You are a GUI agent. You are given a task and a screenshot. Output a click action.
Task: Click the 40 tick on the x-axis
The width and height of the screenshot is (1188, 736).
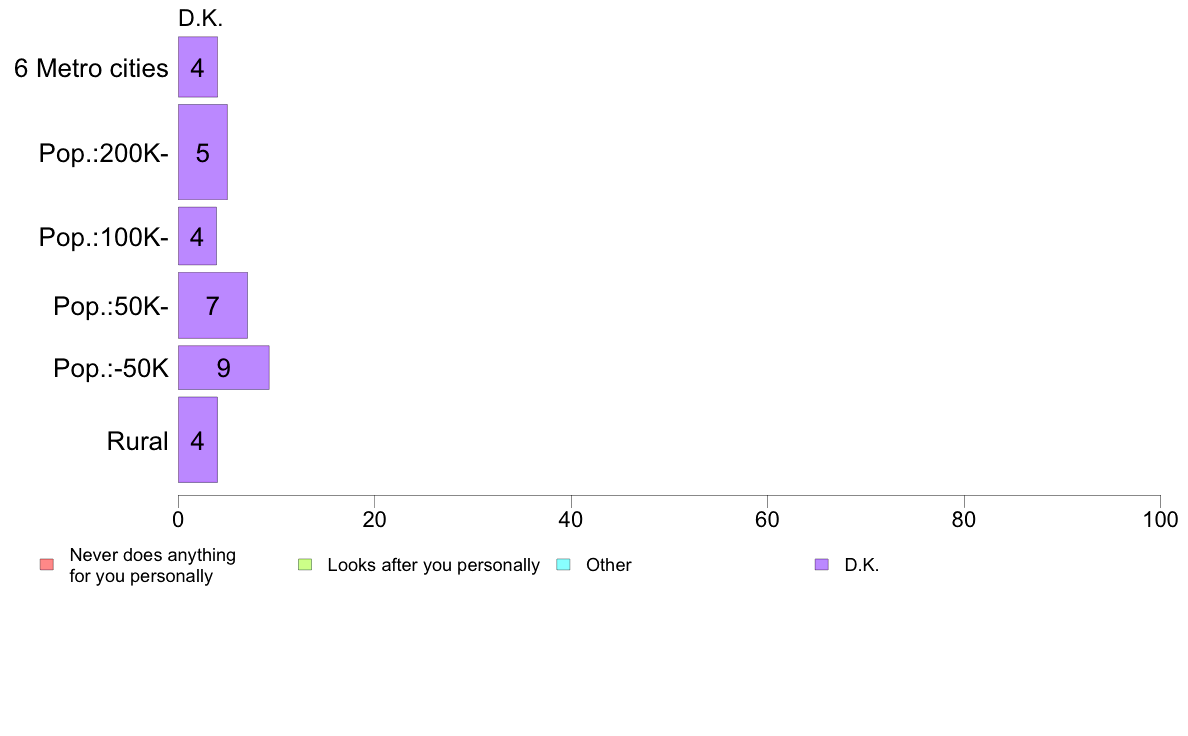pos(571,519)
